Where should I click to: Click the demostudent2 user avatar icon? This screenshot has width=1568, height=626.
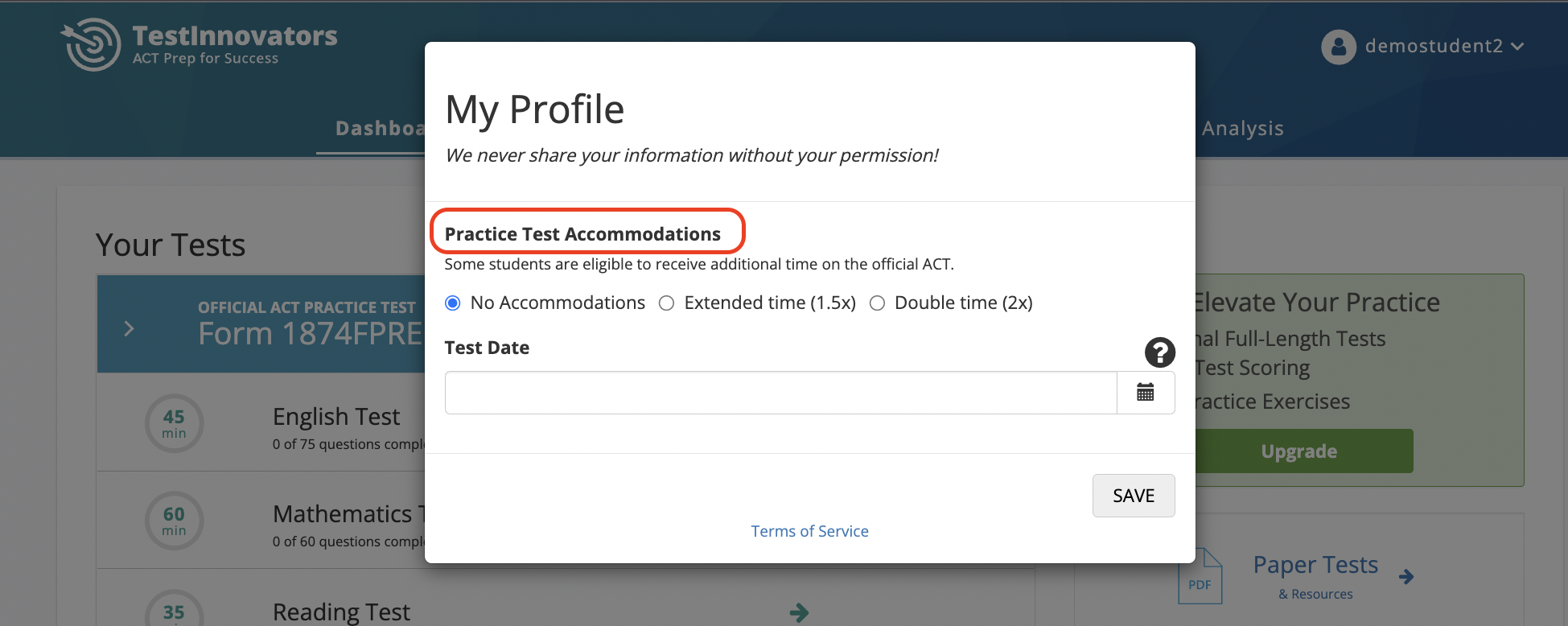[x=1338, y=47]
